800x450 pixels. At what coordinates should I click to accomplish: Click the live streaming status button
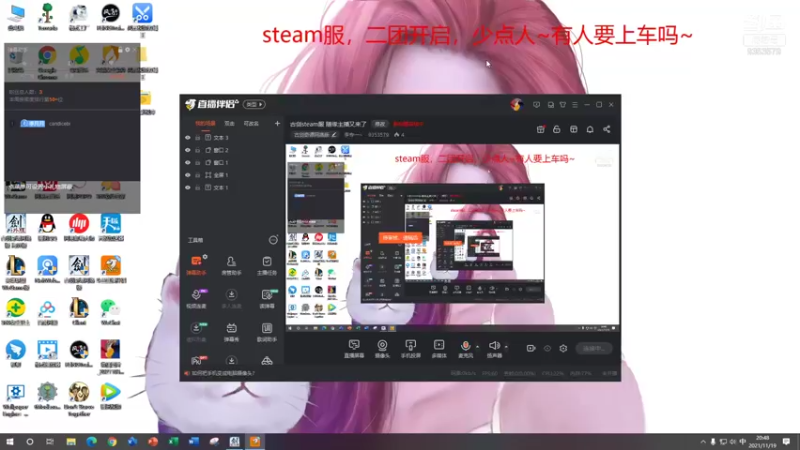tap(594, 348)
